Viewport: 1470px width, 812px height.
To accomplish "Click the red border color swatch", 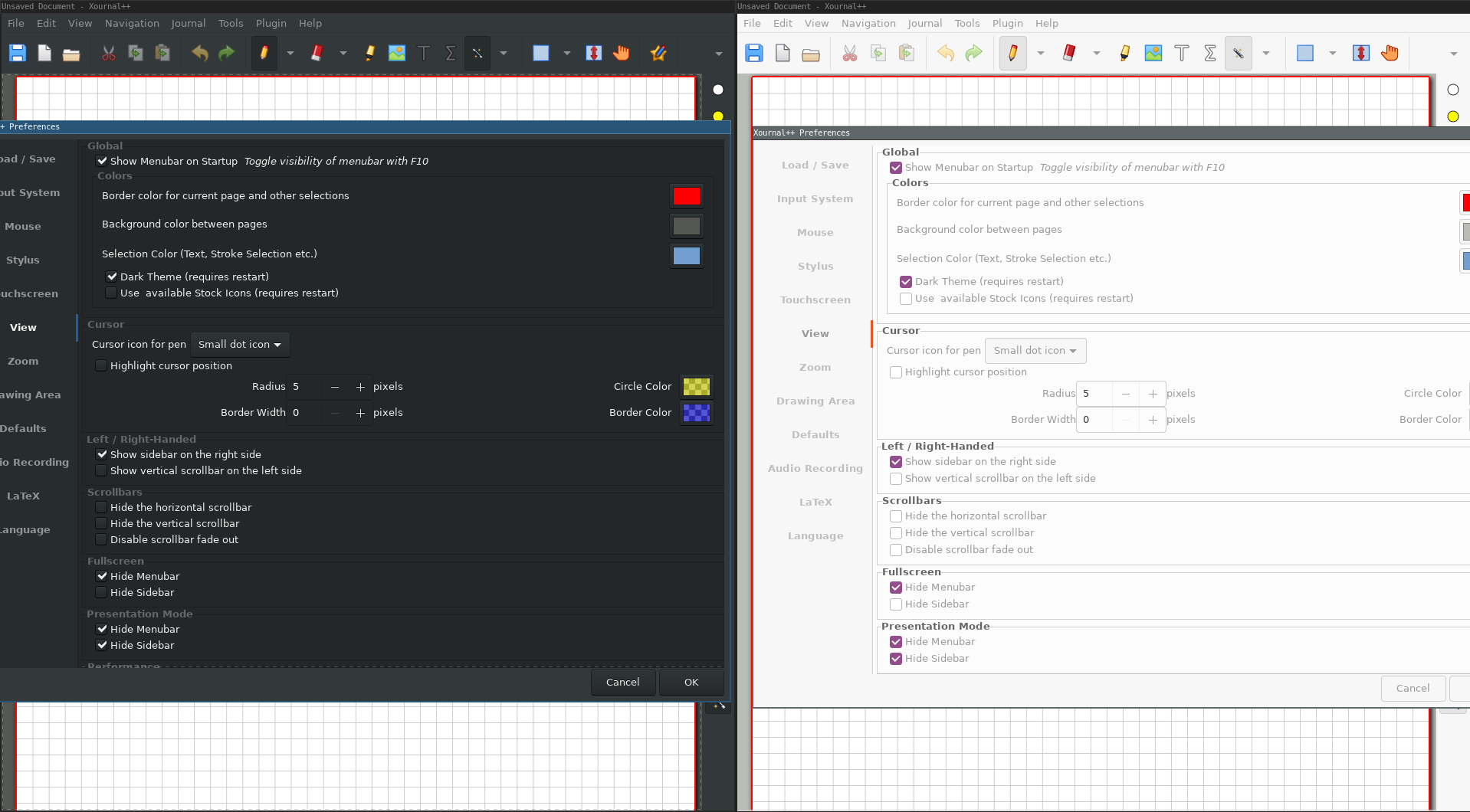I will click(685, 195).
